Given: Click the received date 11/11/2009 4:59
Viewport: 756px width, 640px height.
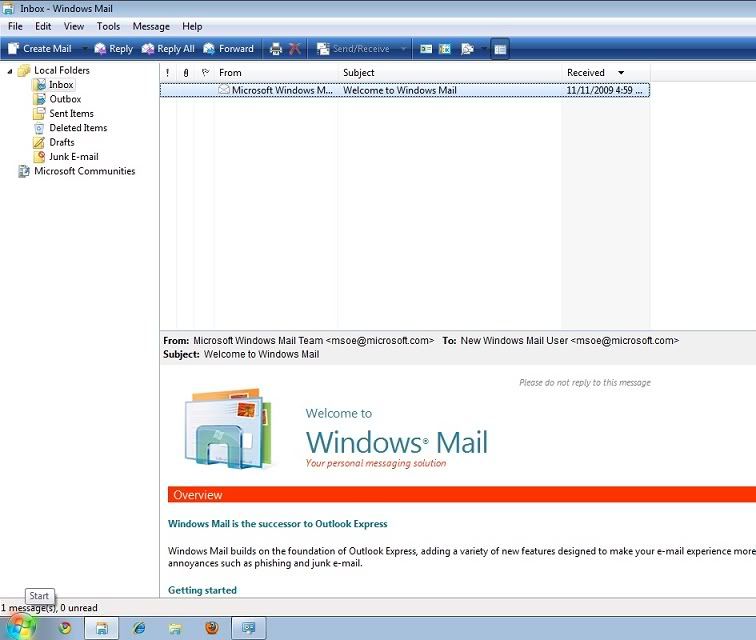Looking at the screenshot, I should (604, 90).
